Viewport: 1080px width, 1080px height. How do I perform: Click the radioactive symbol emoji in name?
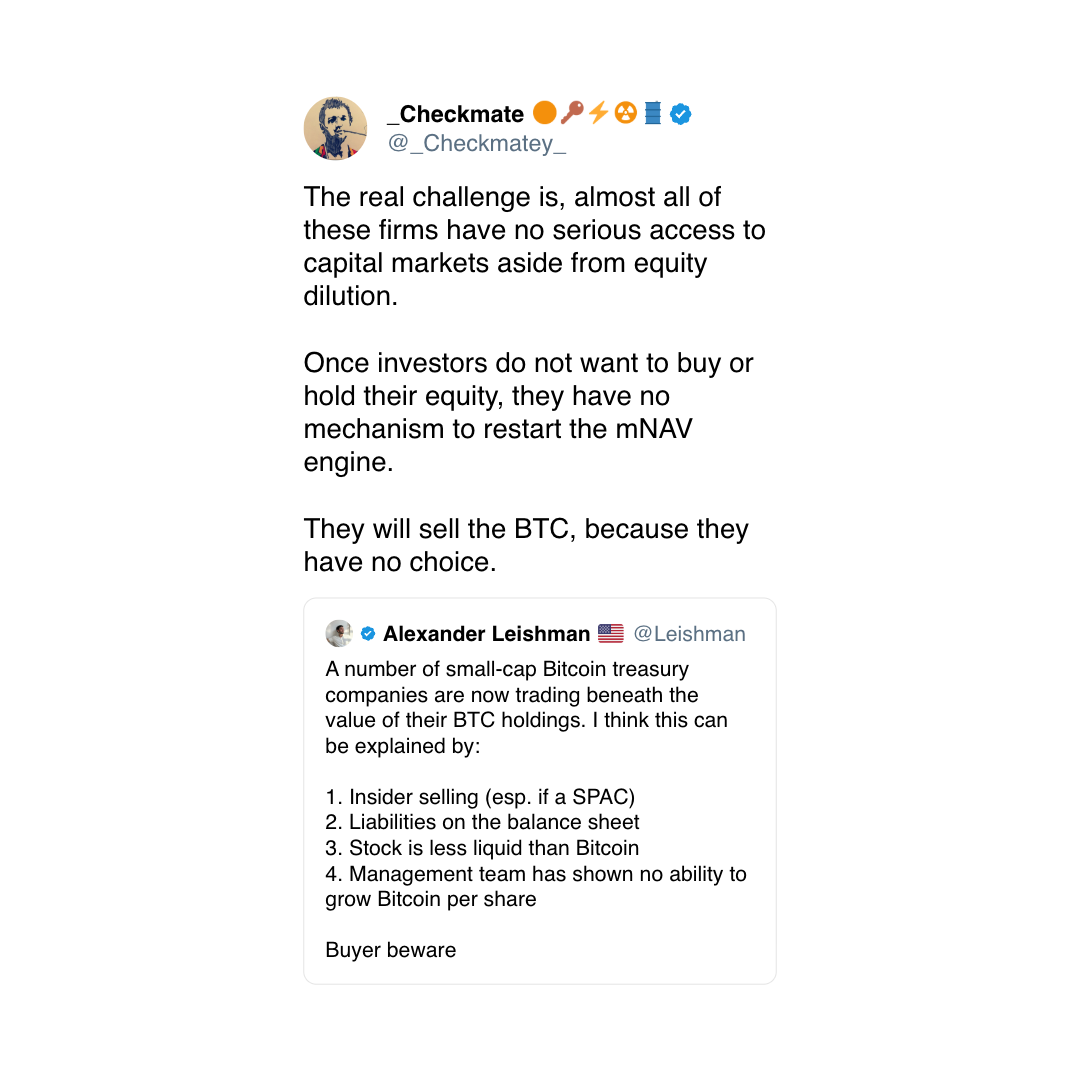(625, 112)
